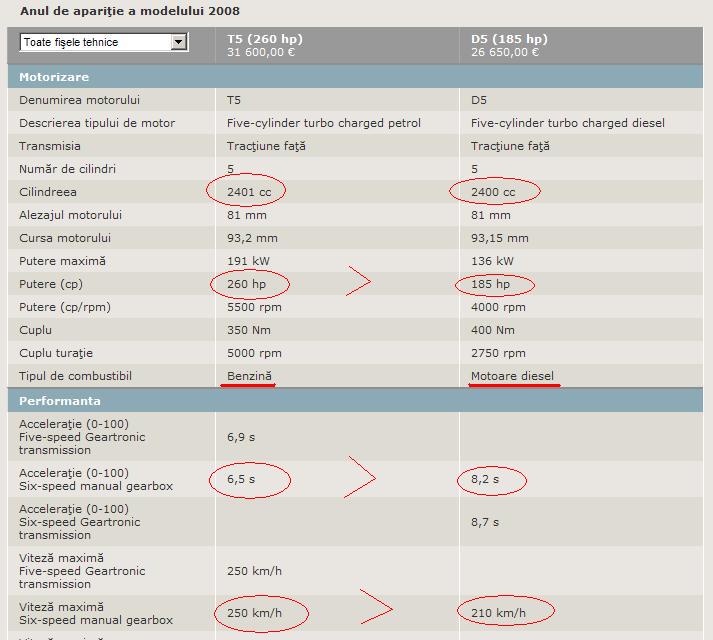
Task: Click the '2750 rpm' value
Action: (x=498, y=353)
